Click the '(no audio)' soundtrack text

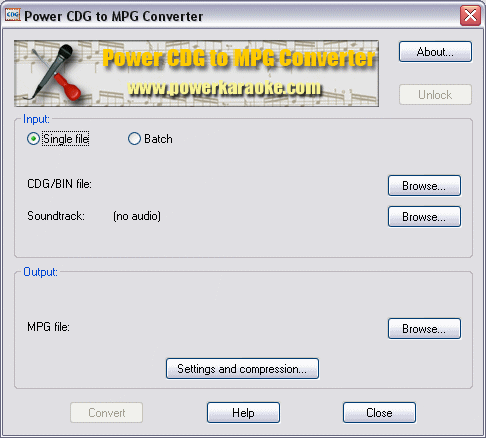(137, 216)
